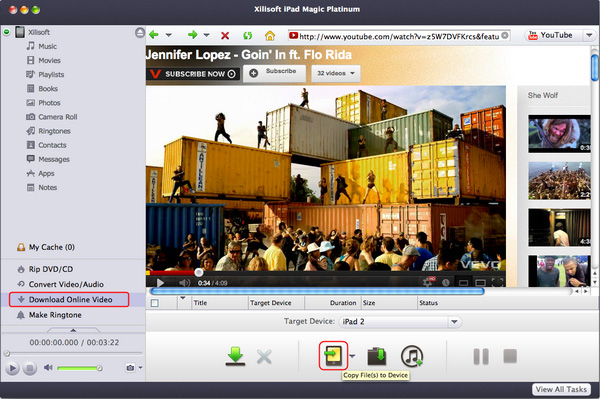Viewport: 600px width, 399px height.
Task: Click copy to iTunes music note icon
Action: (x=412, y=356)
